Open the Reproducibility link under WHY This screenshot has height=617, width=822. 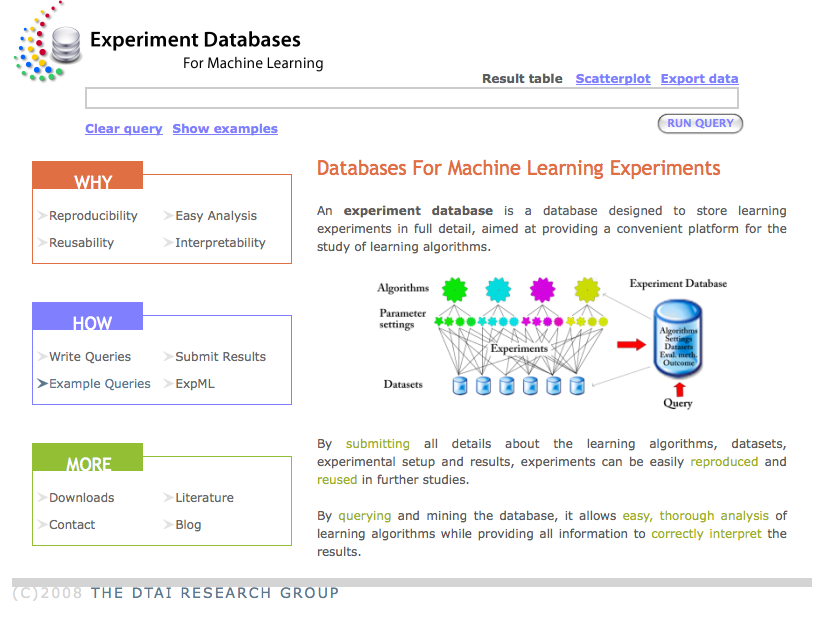pyautogui.click(x=93, y=216)
